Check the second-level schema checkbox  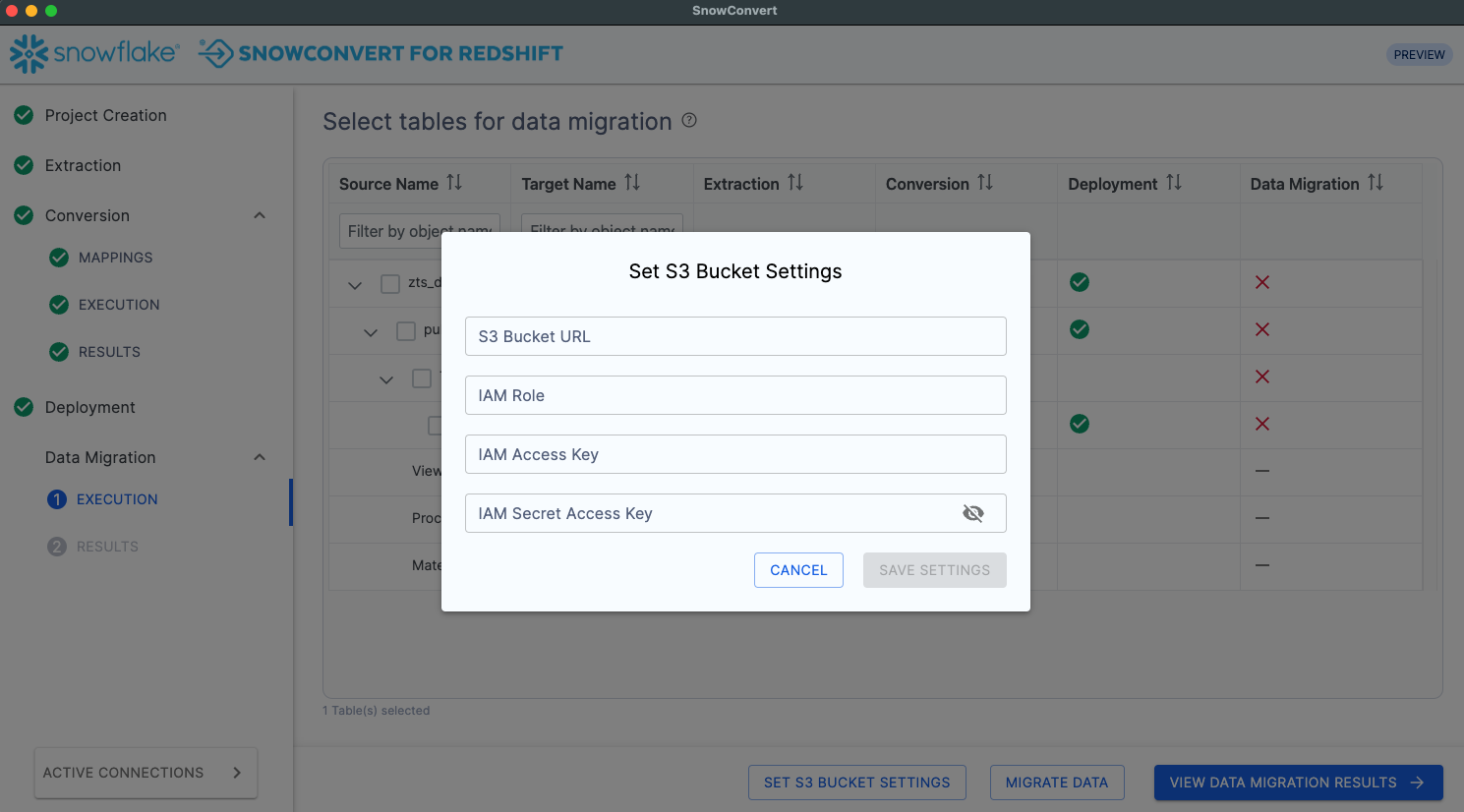(x=406, y=331)
